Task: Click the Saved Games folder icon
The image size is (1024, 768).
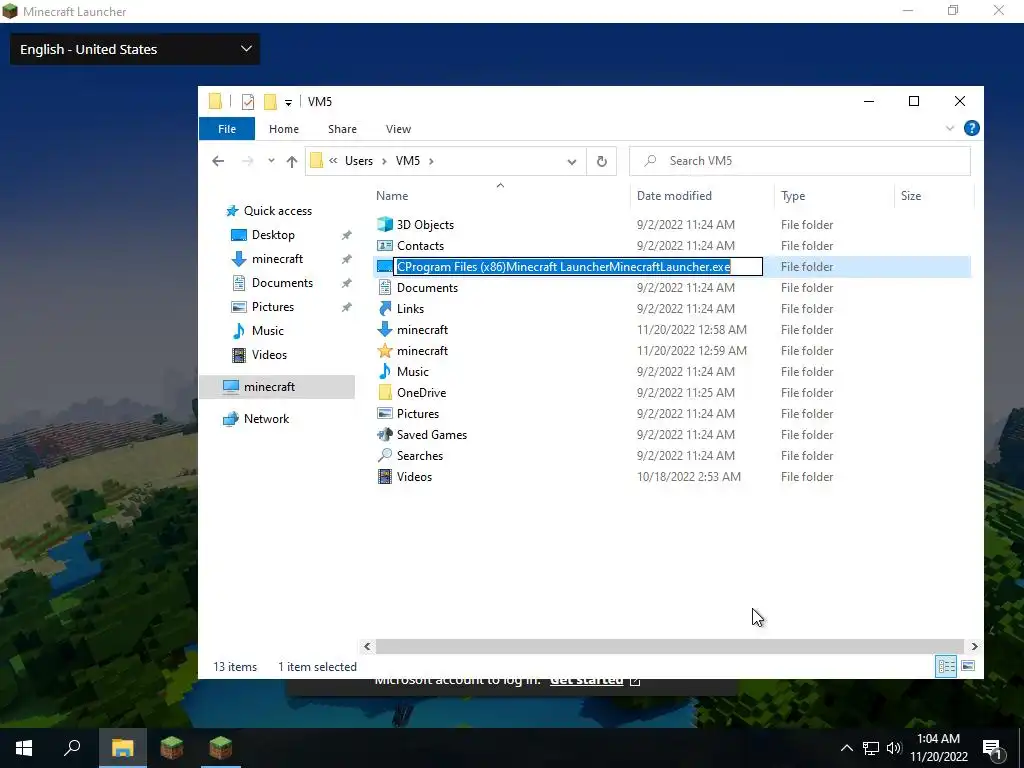Action: [x=385, y=434]
